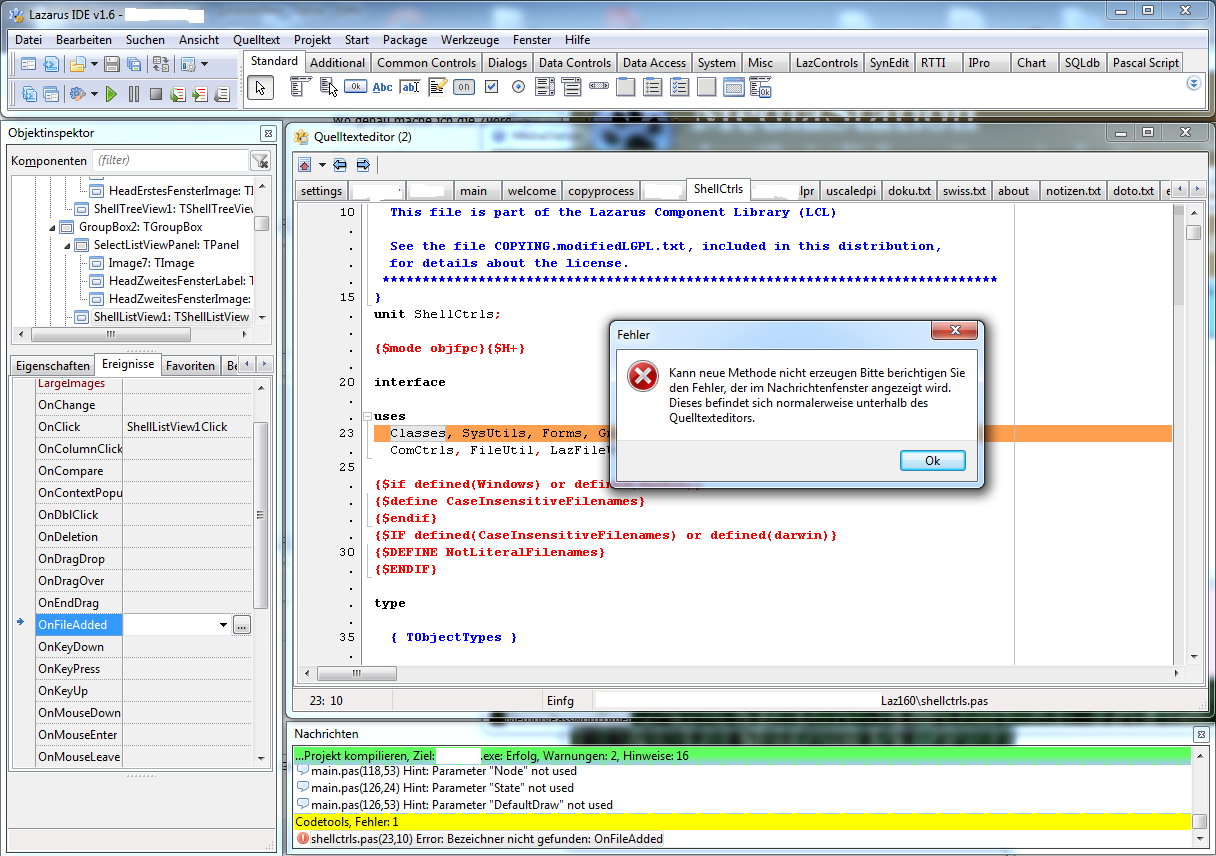
Task: Clear the component filter icon
Action: pyautogui.click(x=260, y=161)
